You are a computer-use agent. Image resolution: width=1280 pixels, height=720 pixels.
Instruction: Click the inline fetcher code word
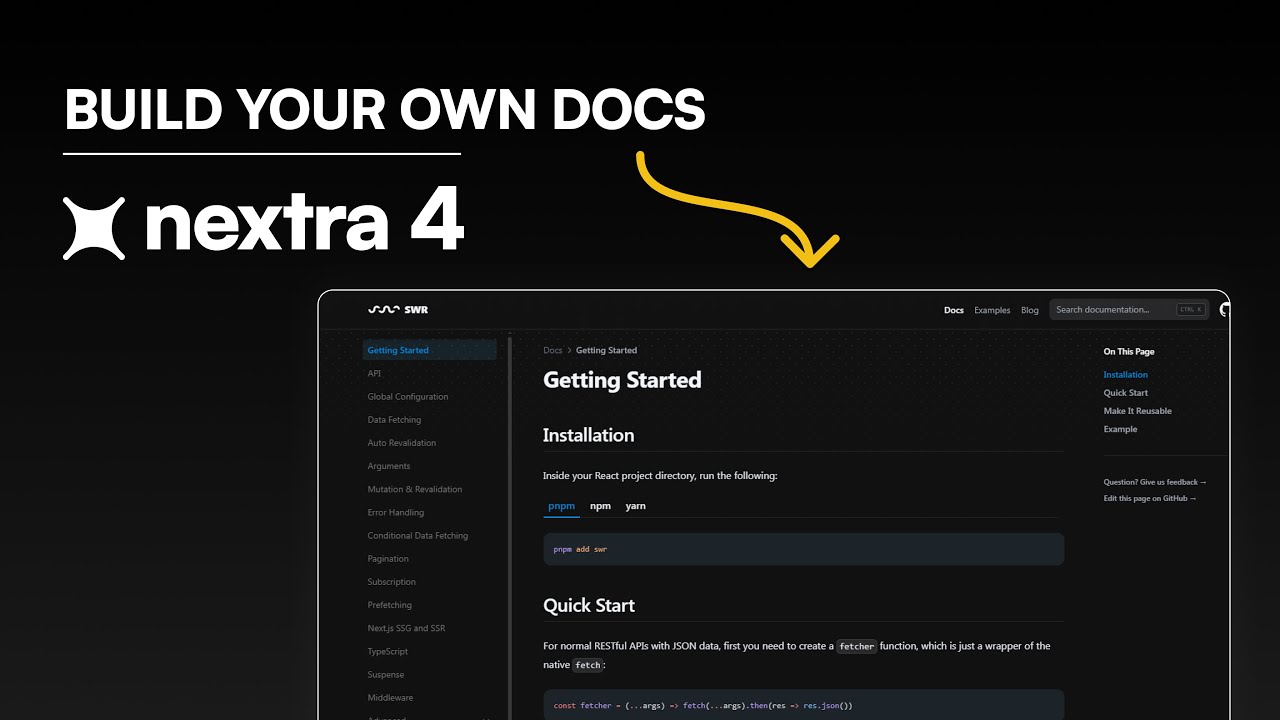(857, 646)
